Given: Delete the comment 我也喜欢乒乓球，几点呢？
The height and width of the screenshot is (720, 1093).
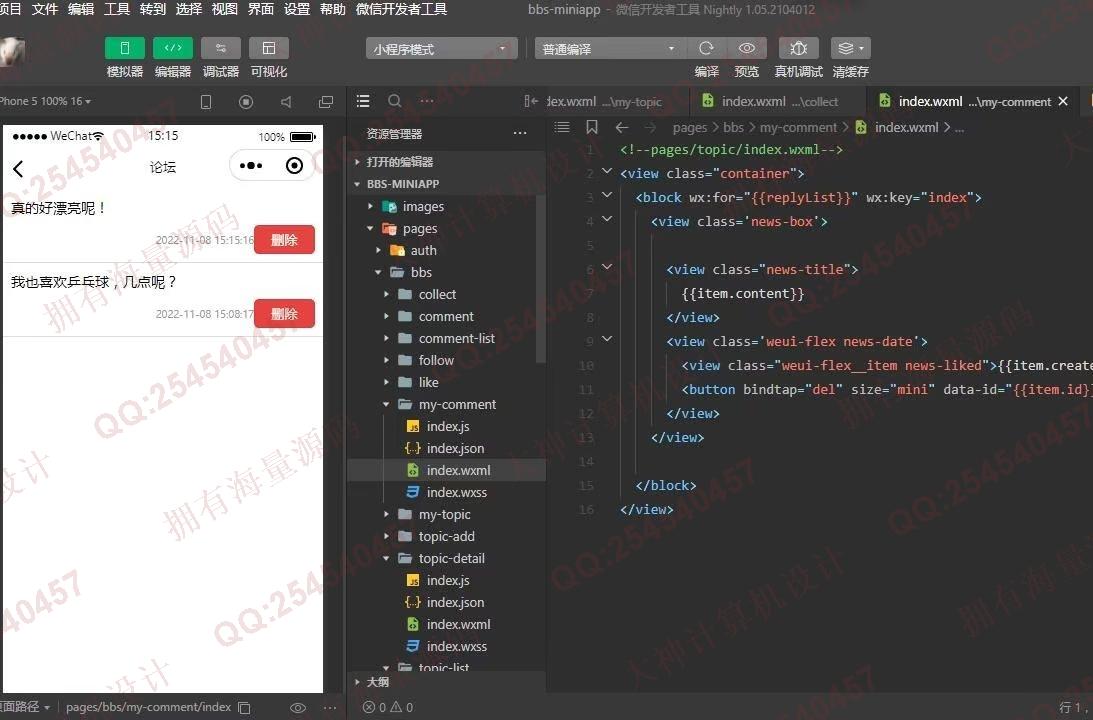Looking at the screenshot, I should pyautogui.click(x=284, y=314).
